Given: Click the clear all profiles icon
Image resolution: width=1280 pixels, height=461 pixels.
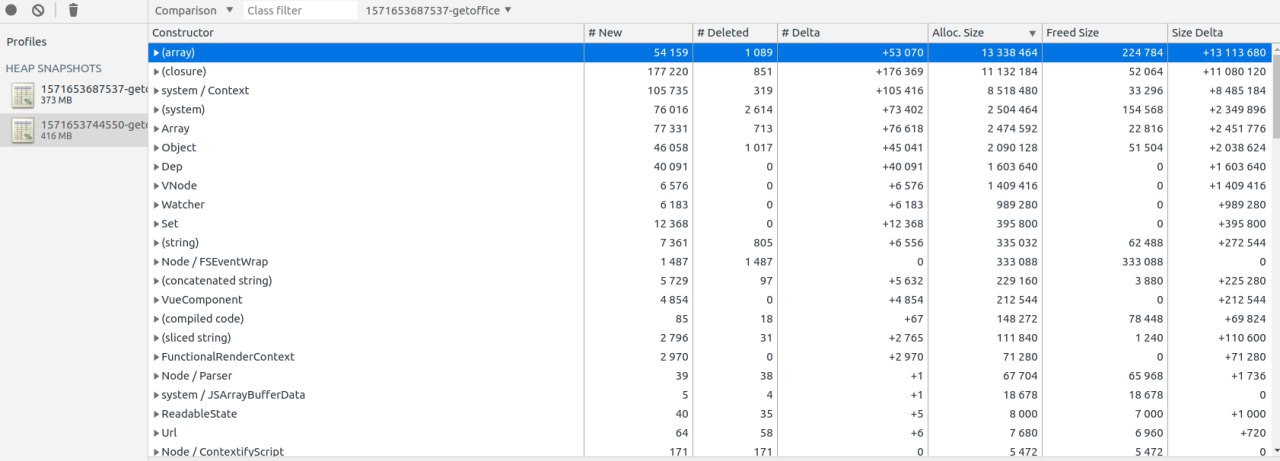Looking at the screenshot, I should [x=38, y=10].
